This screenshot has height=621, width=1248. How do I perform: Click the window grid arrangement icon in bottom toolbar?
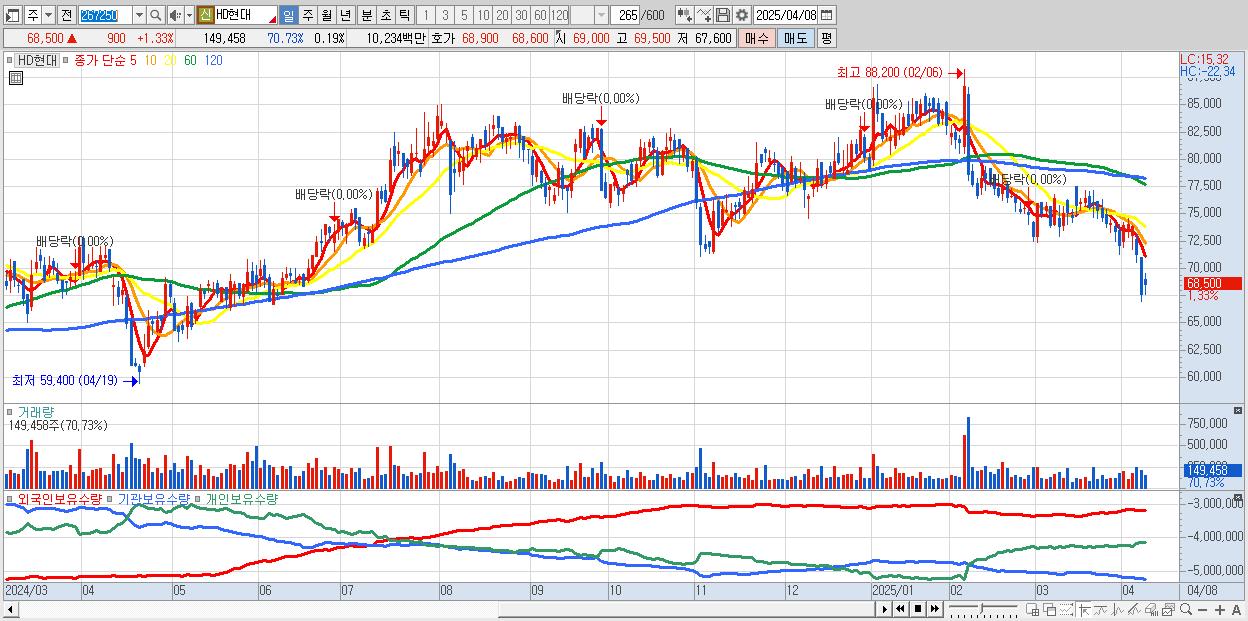click(x=1032, y=610)
